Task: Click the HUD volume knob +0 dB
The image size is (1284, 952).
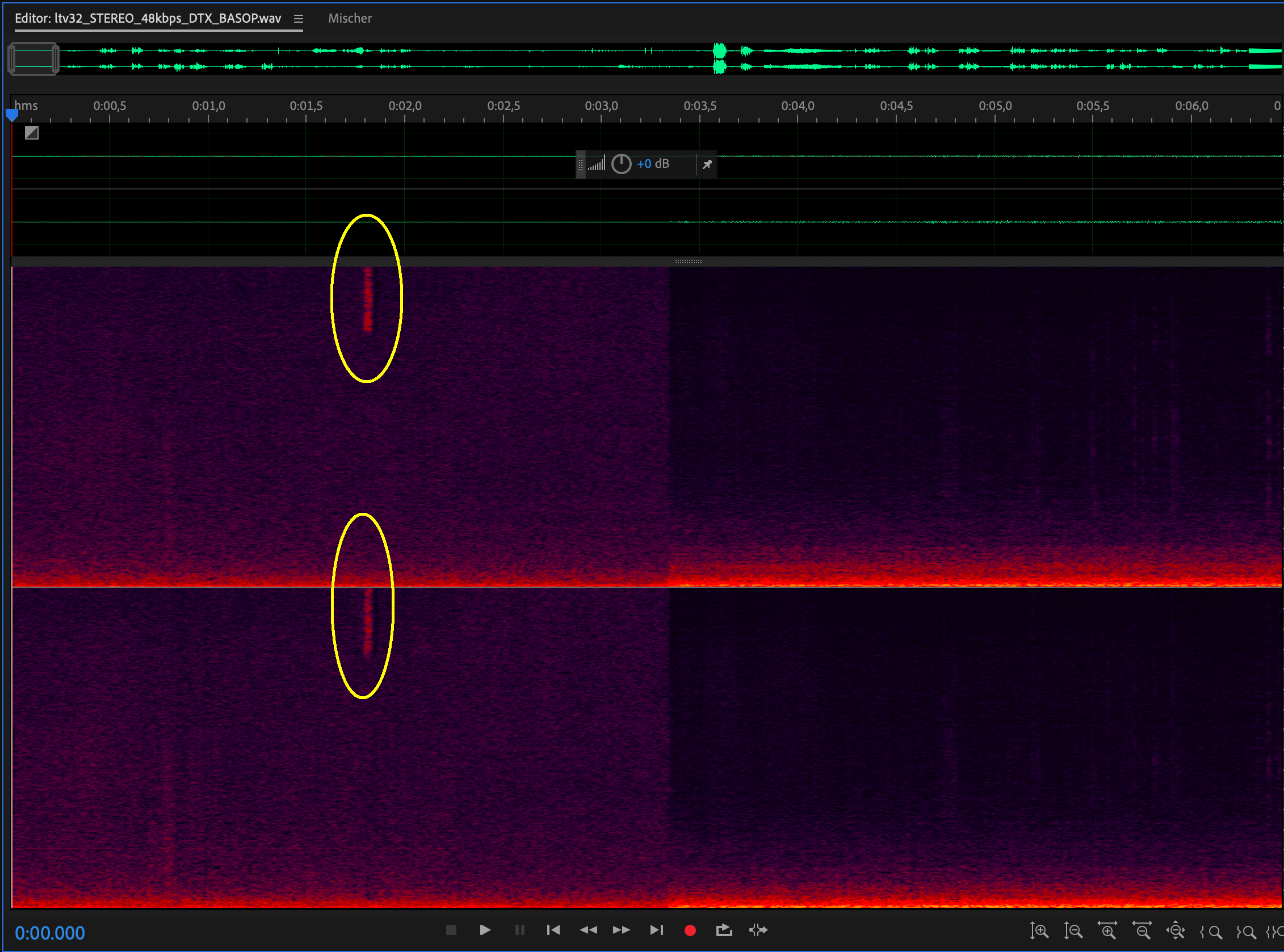Action: click(x=621, y=164)
